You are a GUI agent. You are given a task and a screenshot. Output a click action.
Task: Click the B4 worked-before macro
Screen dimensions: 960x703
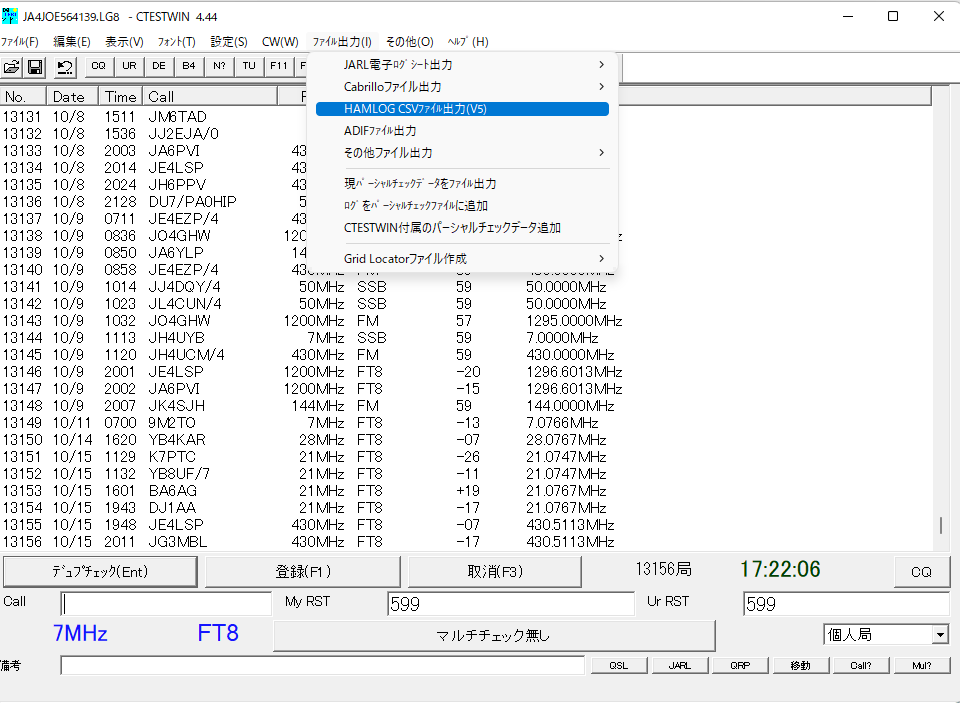point(188,66)
